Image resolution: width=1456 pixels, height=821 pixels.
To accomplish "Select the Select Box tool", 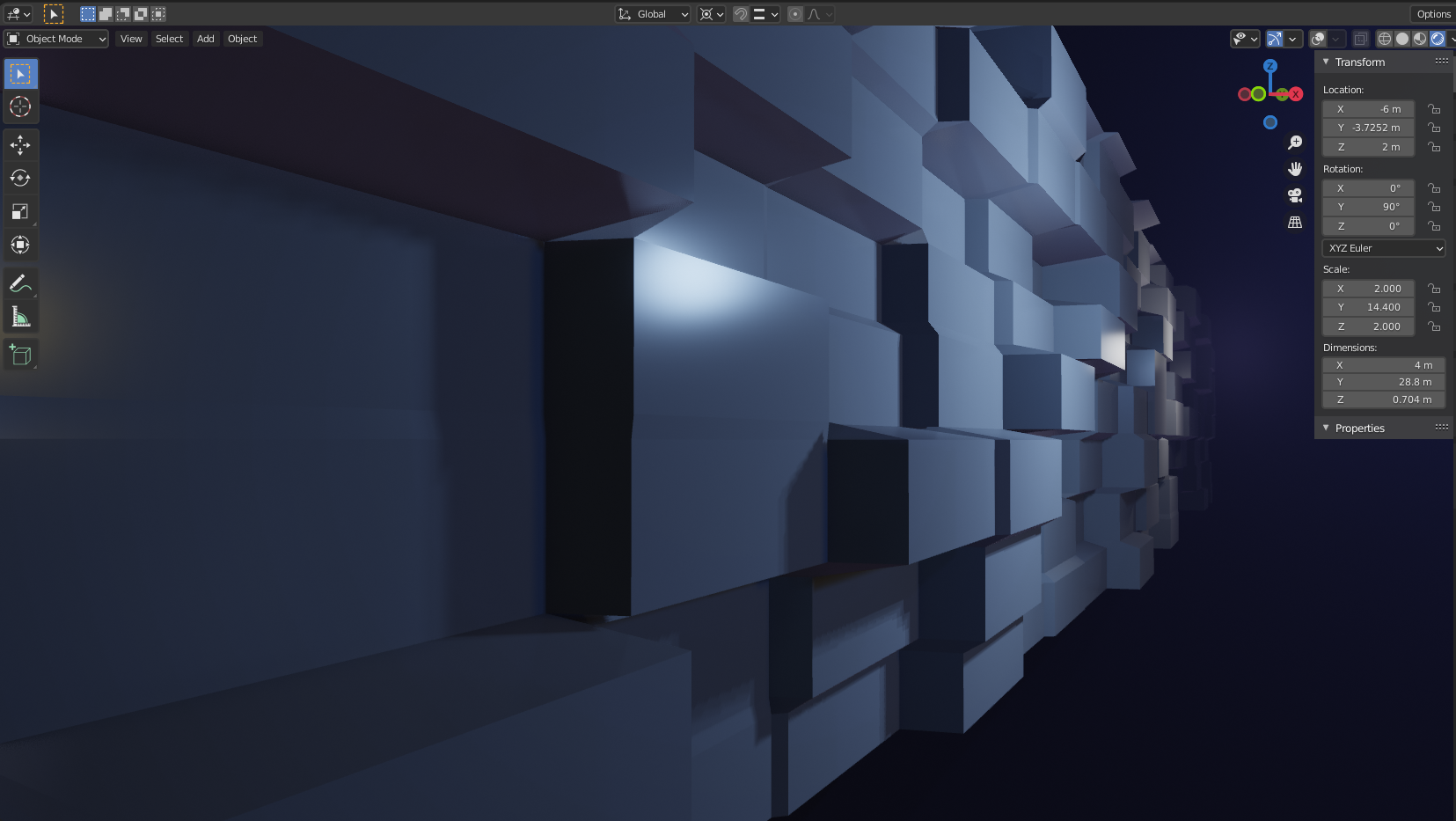I will 20,74.
